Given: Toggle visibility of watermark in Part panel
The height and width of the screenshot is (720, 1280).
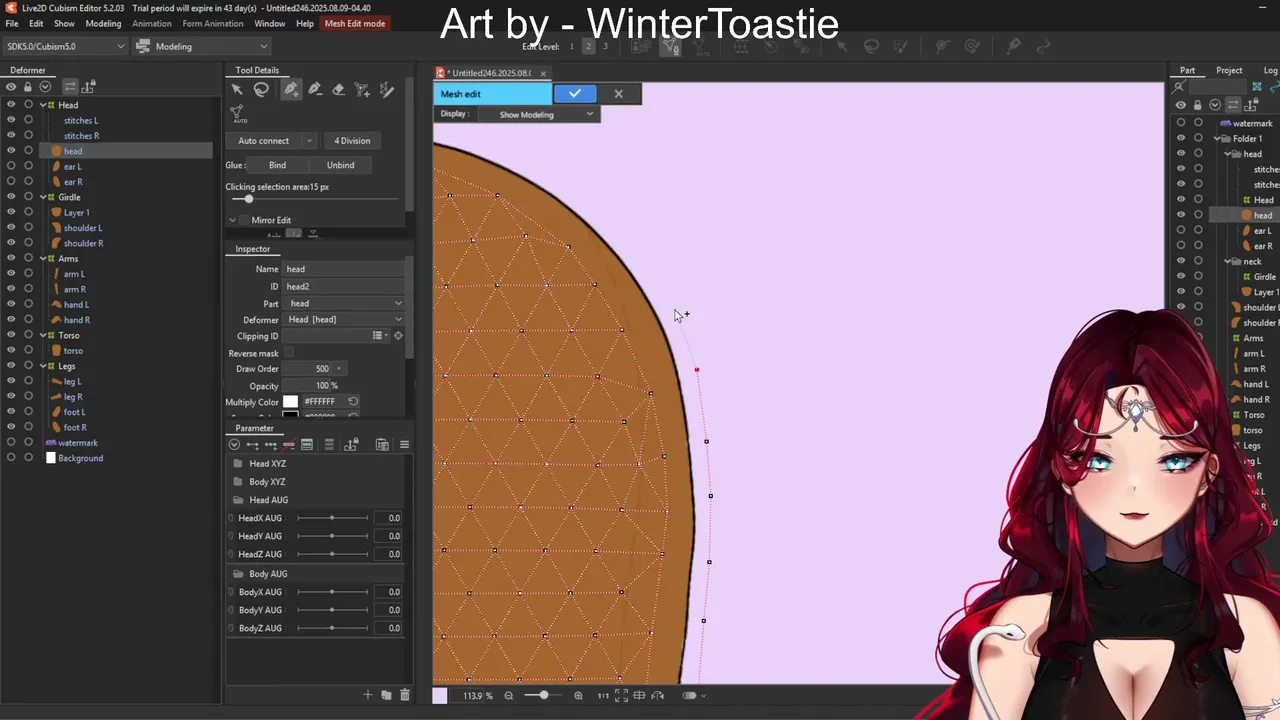Looking at the screenshot, I should 1181,123.
